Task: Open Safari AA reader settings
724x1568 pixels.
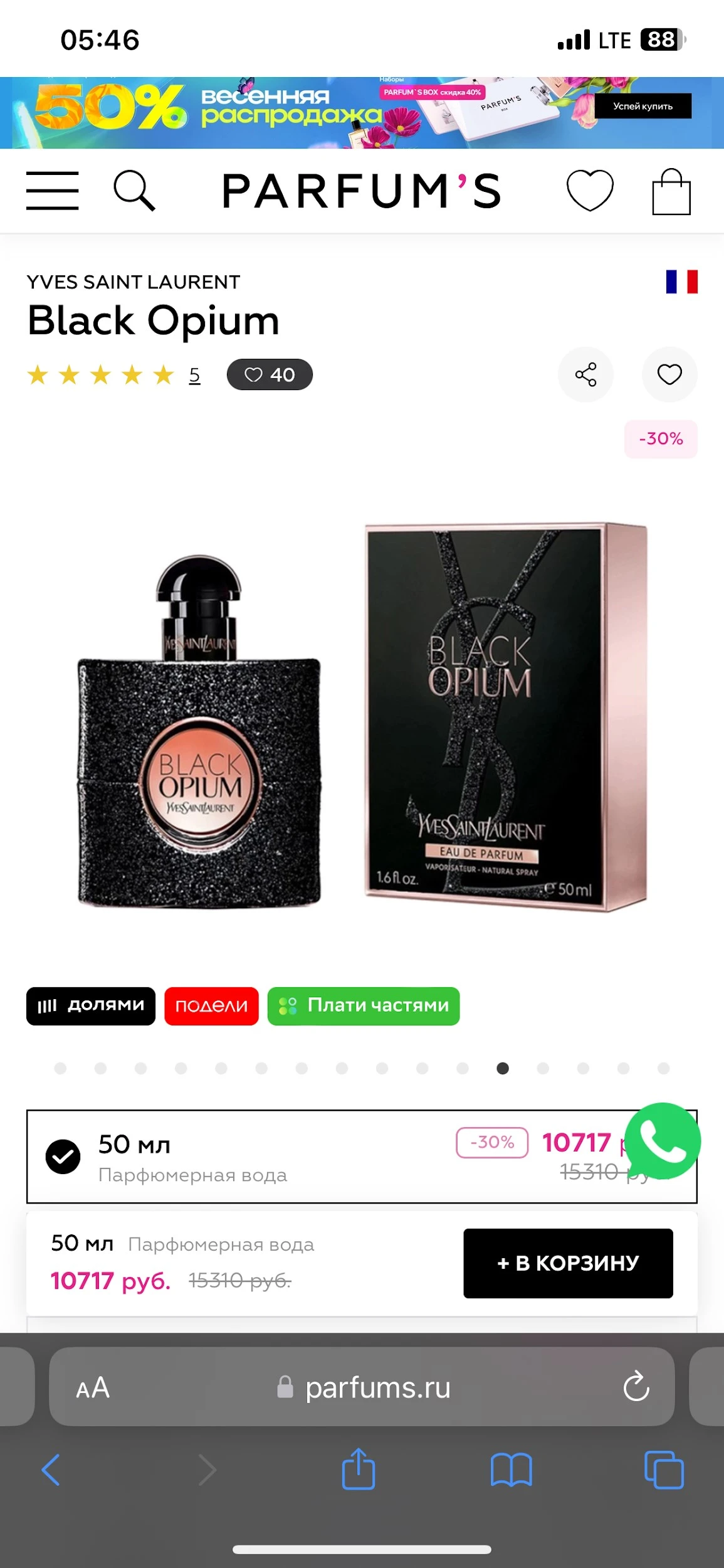Action: [93, 1387]
